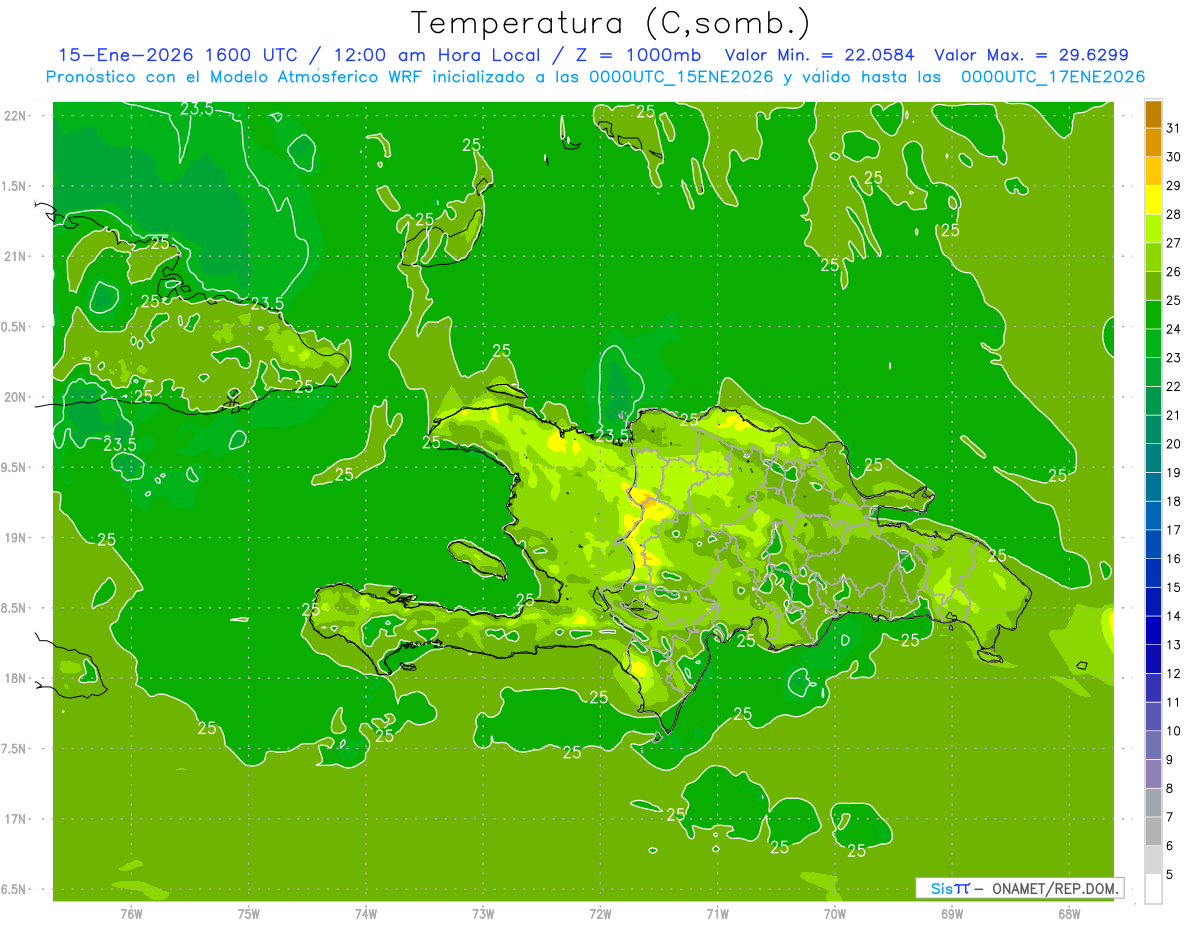The width and height of the screenshot is (1200, 927).
Task: Click the colorbar label 10
Action: click(x=1174, y=731)
